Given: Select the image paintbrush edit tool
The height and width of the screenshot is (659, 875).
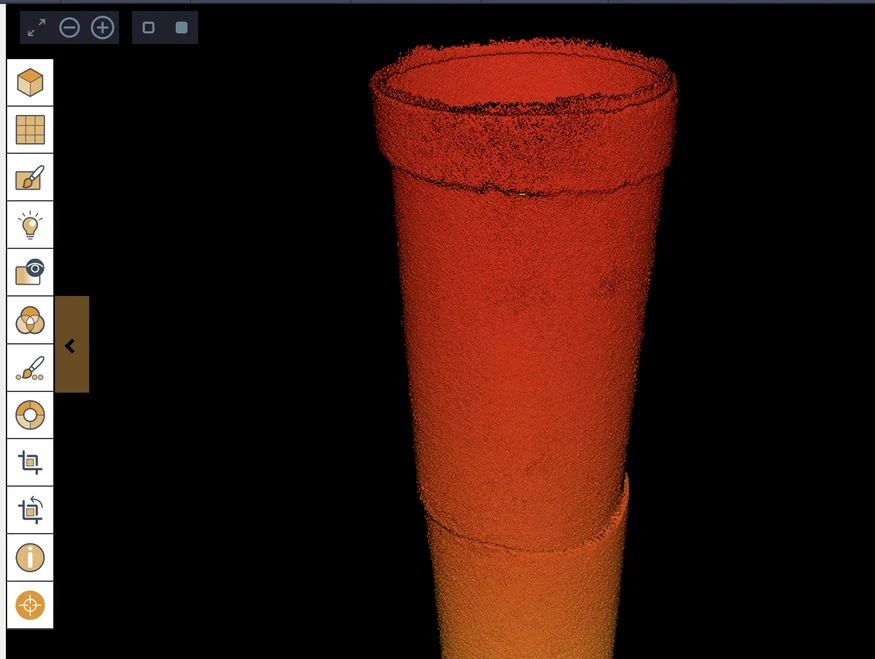Looking at the screenshot, I should tap(30, 177).
